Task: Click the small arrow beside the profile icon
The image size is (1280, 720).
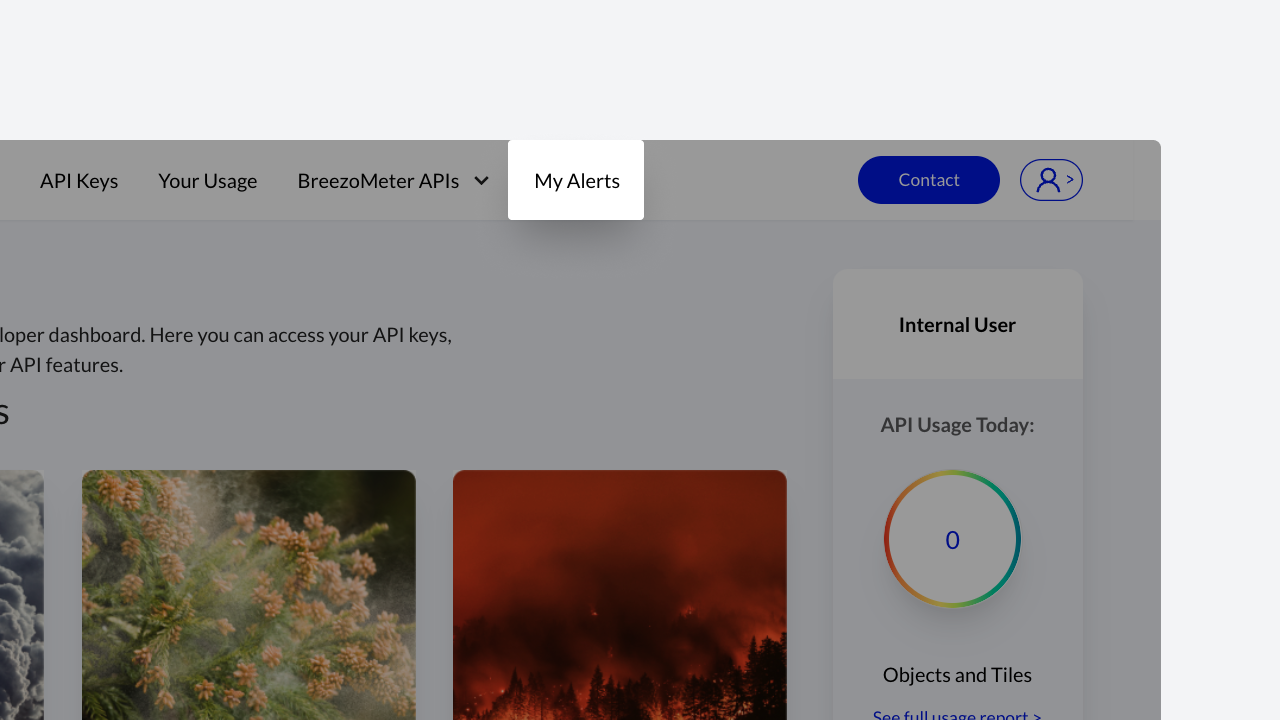Action: point(1070,180)
